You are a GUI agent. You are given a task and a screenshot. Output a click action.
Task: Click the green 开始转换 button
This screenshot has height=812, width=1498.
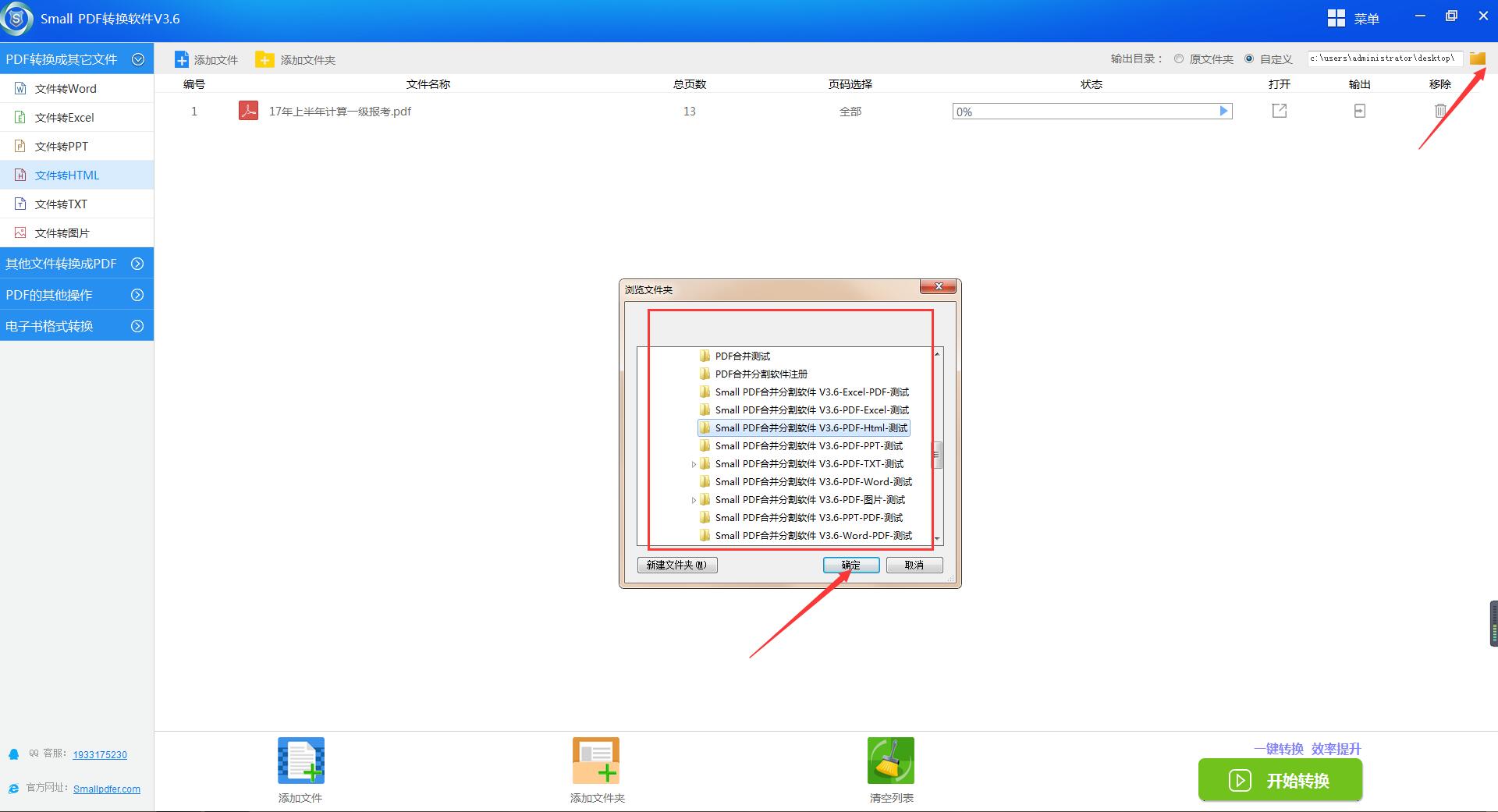point(1280,780)
